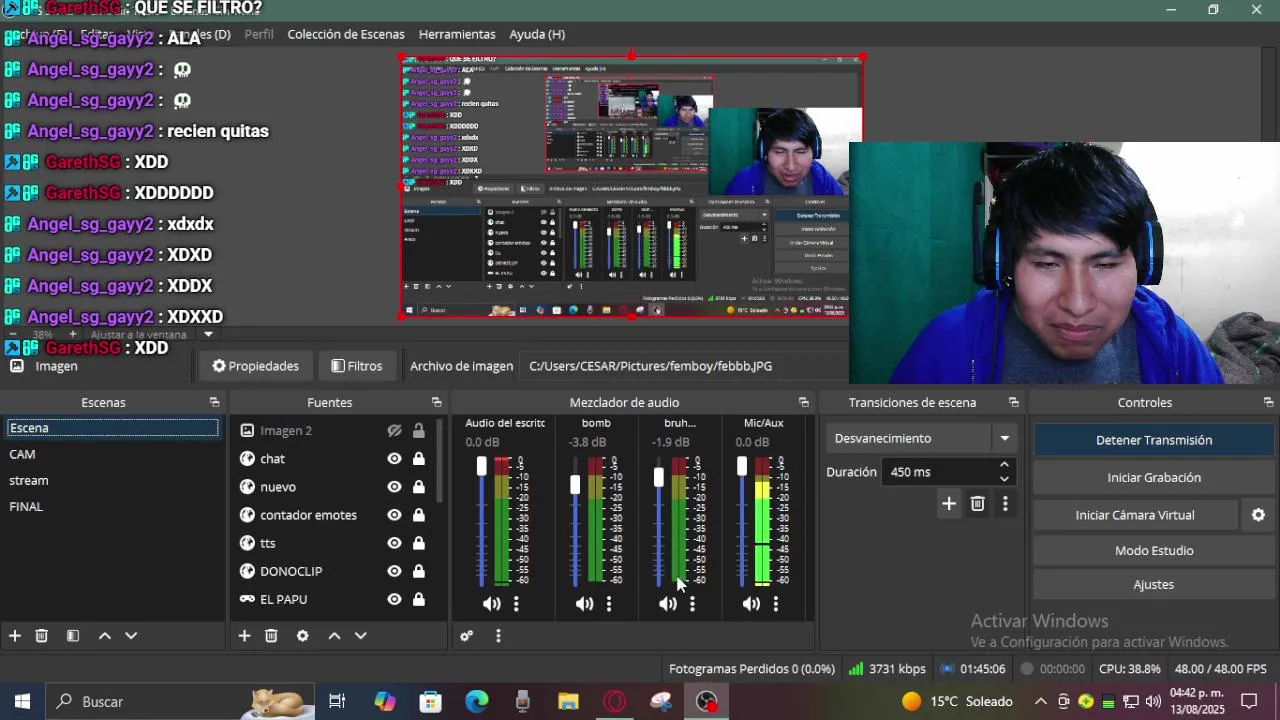Image resolution: width=1280 pixels, height=720 pixels.
Task: Open Windows Start menu
Action: tap(22, 701)
